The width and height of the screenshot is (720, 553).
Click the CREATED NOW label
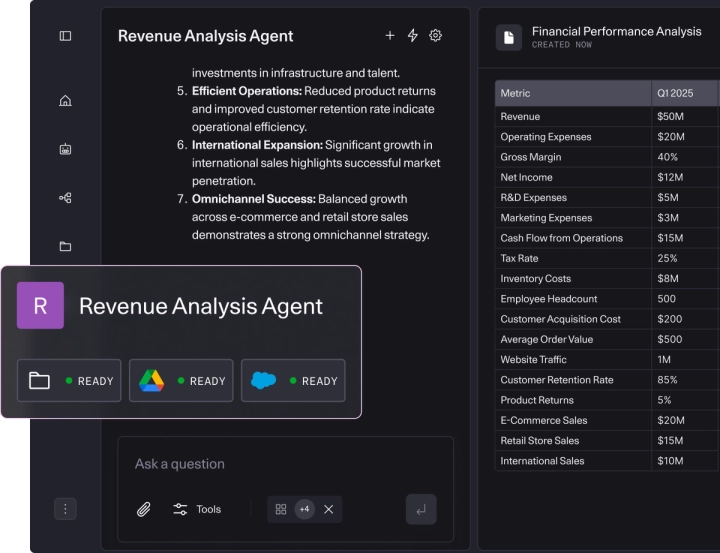[562, 45]
